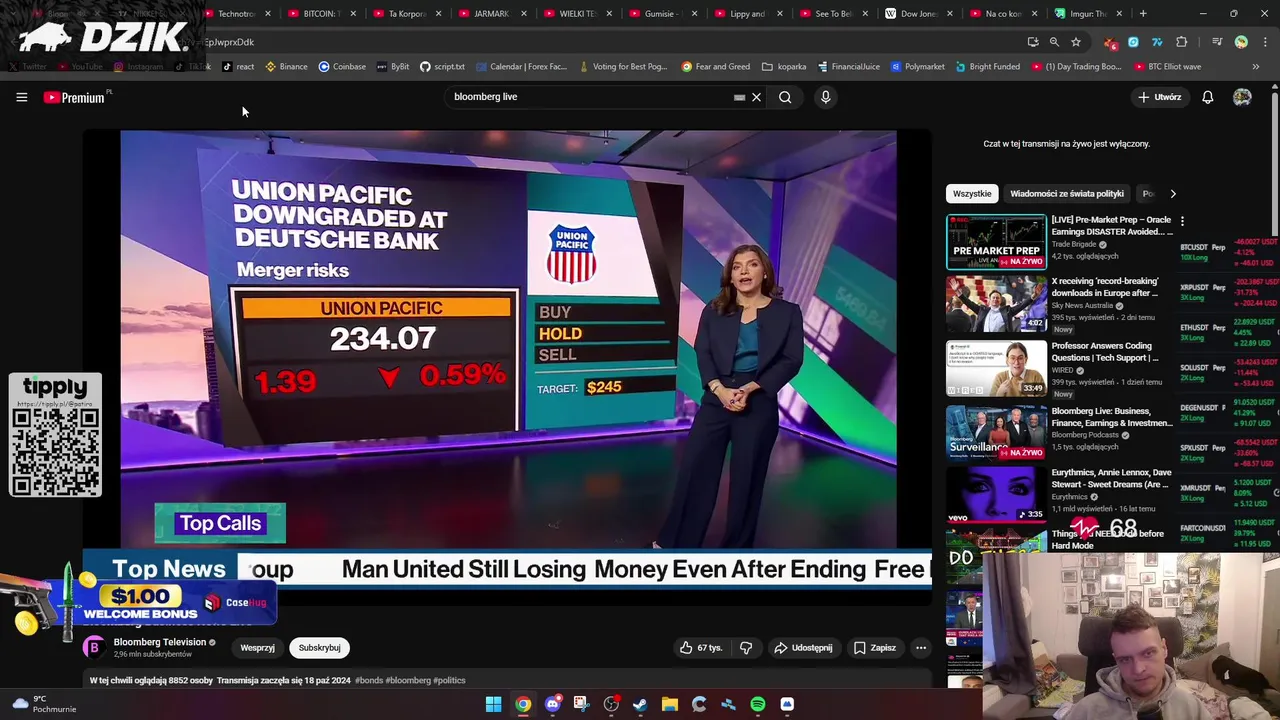Open the BTC Elliot wave bookmark
This screenshot has height=720, width=1280.
[1167, 67]
